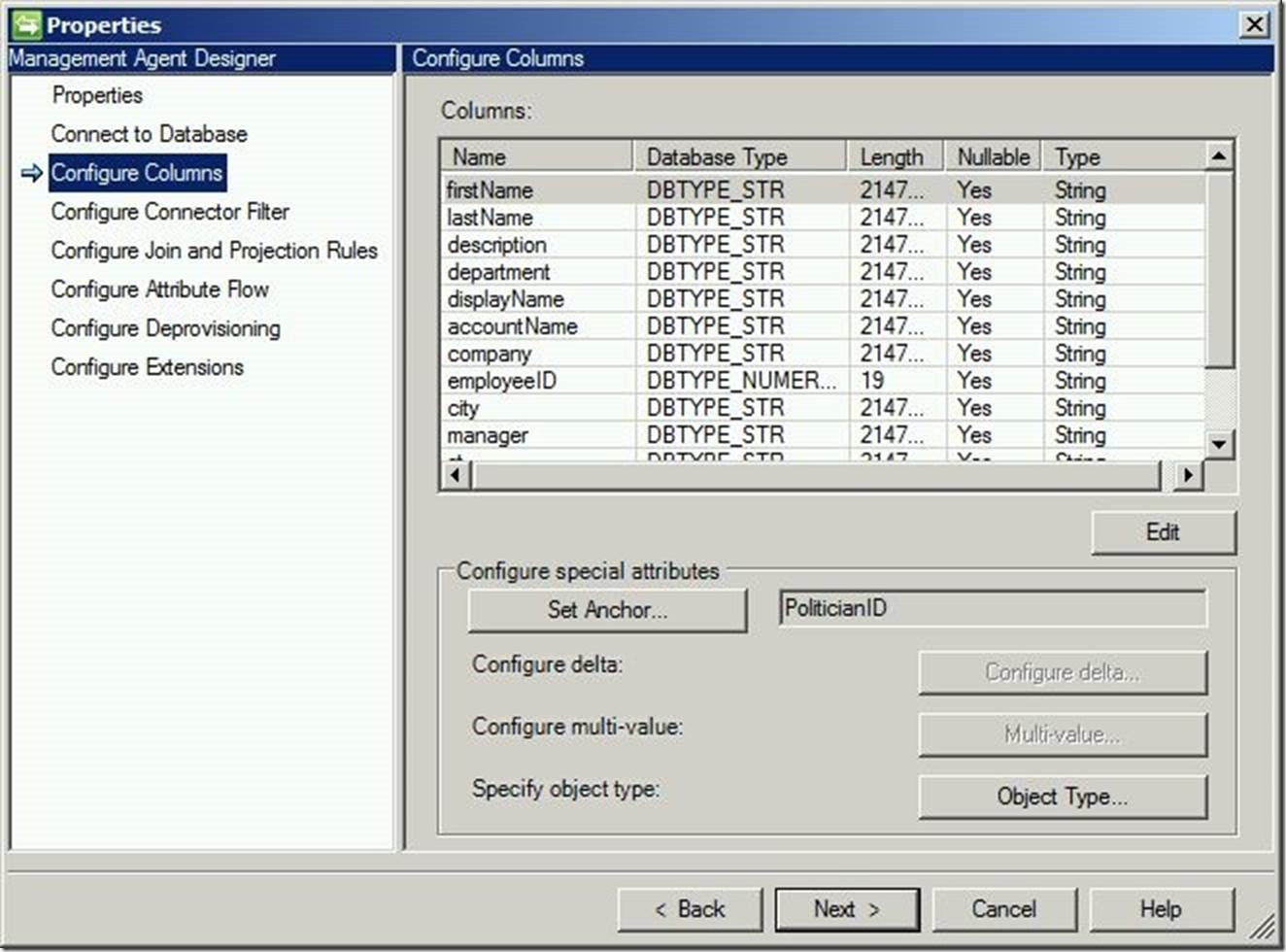Switch to Configure Attribute Flow page
Screen dimensions: 1286x952
(x=159, y=289)
